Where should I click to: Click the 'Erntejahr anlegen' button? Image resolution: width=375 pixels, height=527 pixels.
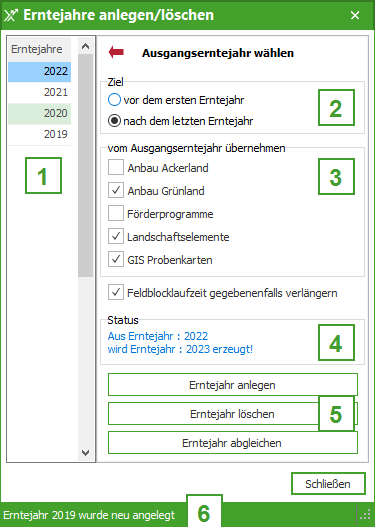(x=233, y=384)
